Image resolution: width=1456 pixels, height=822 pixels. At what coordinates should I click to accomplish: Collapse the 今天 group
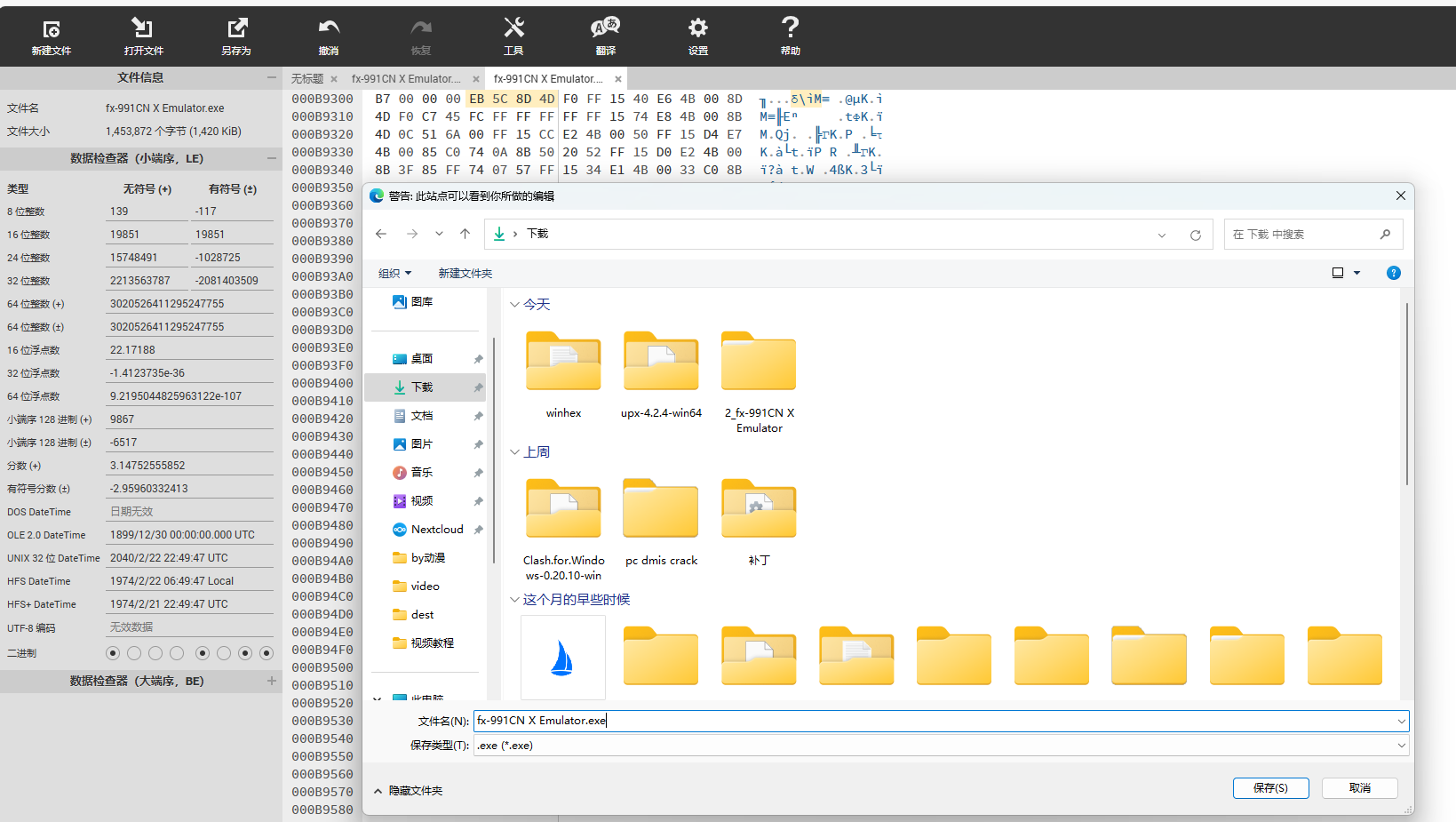pos(514,305)
